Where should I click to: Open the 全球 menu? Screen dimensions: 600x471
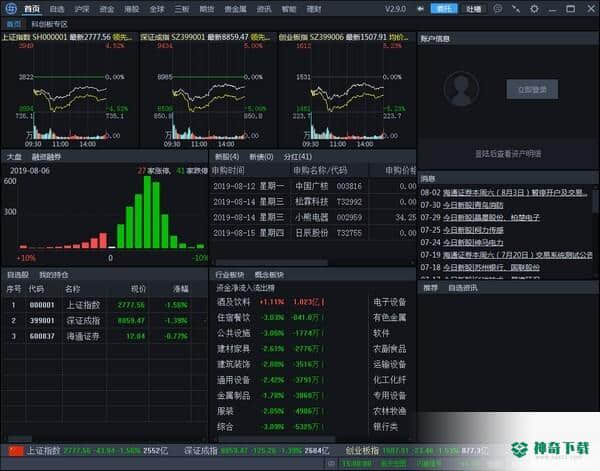(157, 9)
